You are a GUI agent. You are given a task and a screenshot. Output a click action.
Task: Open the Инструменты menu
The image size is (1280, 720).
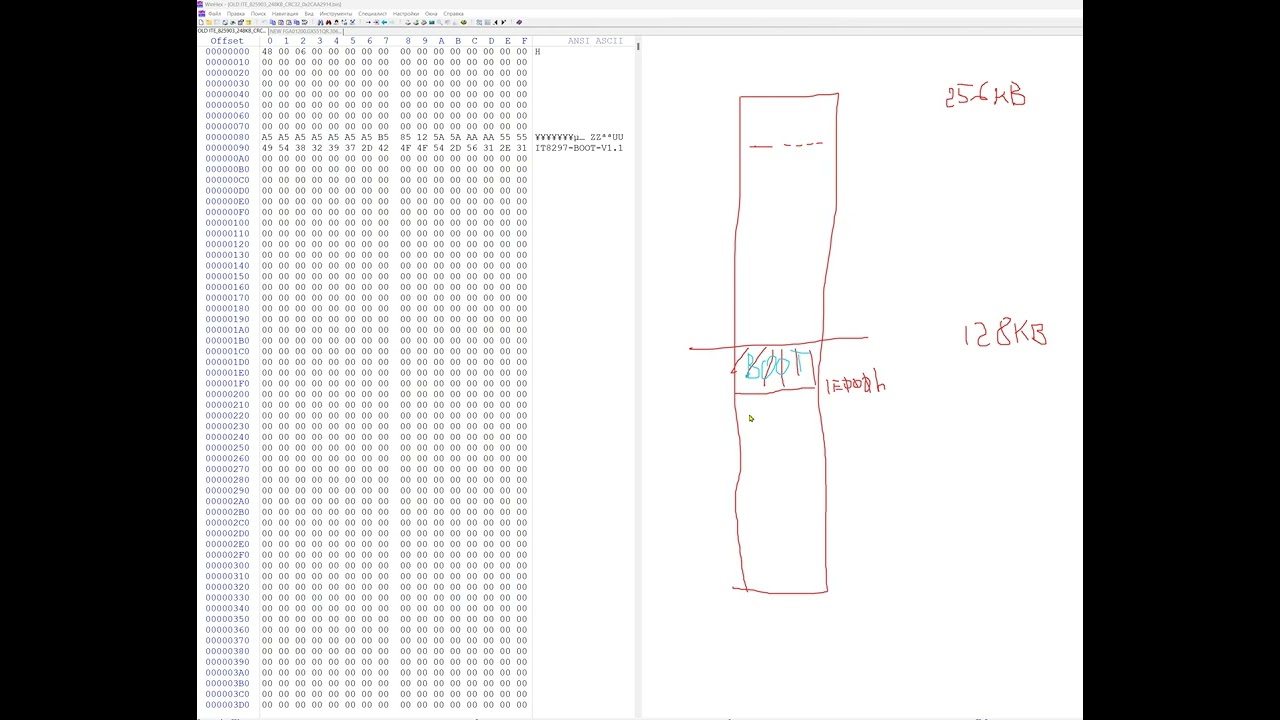[336, 13]
